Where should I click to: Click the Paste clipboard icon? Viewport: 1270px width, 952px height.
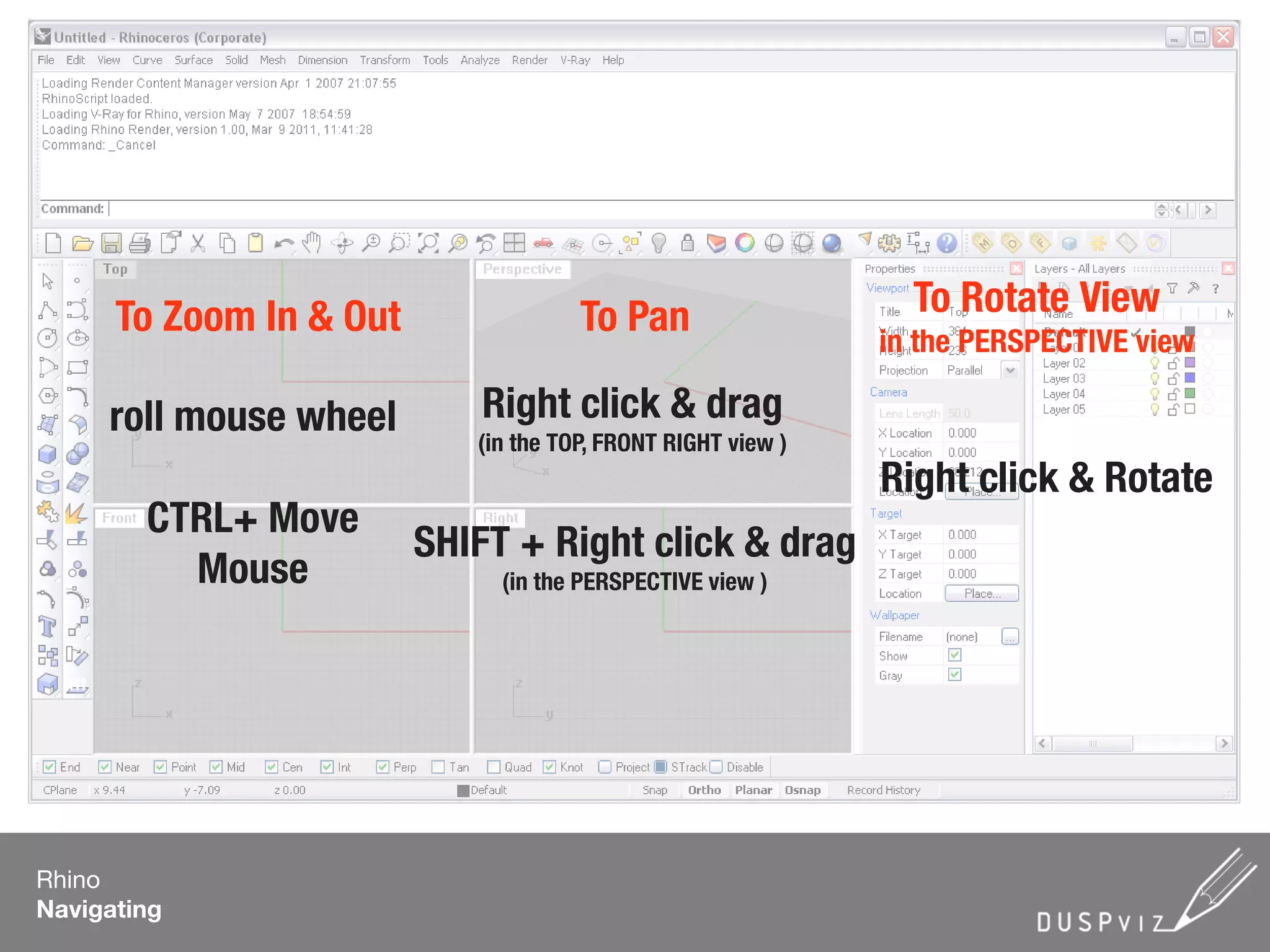[x=255, y=243]
